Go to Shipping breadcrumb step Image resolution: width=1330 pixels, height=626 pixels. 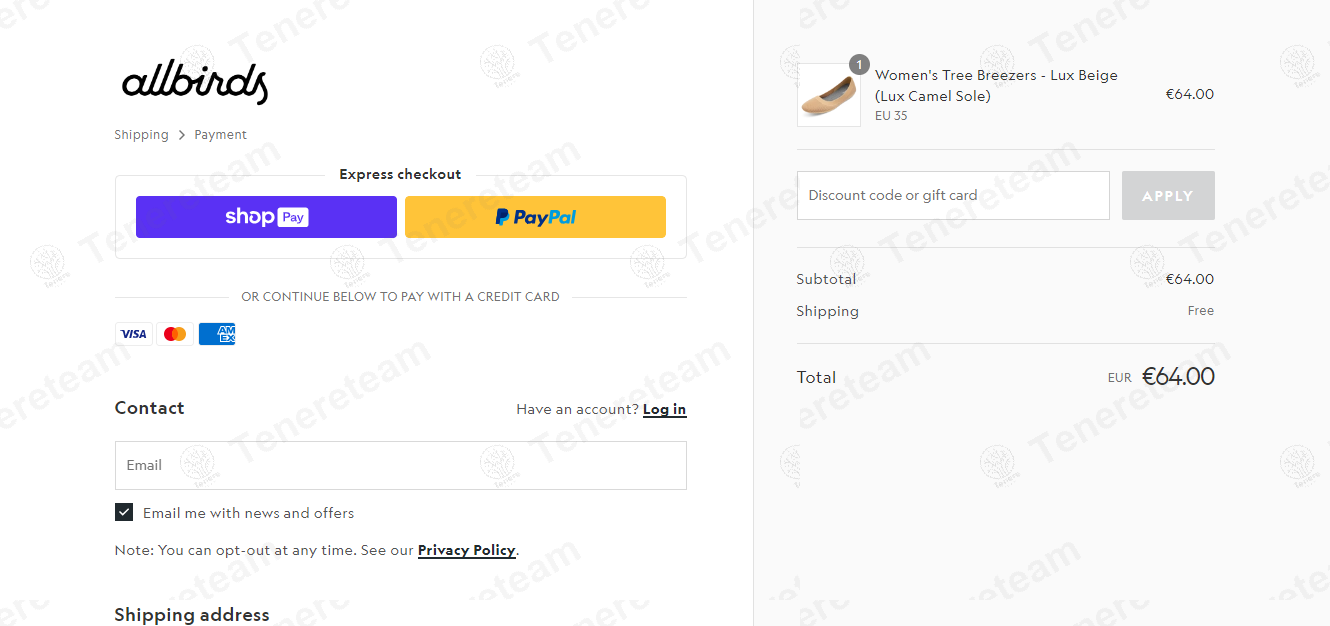point(141,135)
